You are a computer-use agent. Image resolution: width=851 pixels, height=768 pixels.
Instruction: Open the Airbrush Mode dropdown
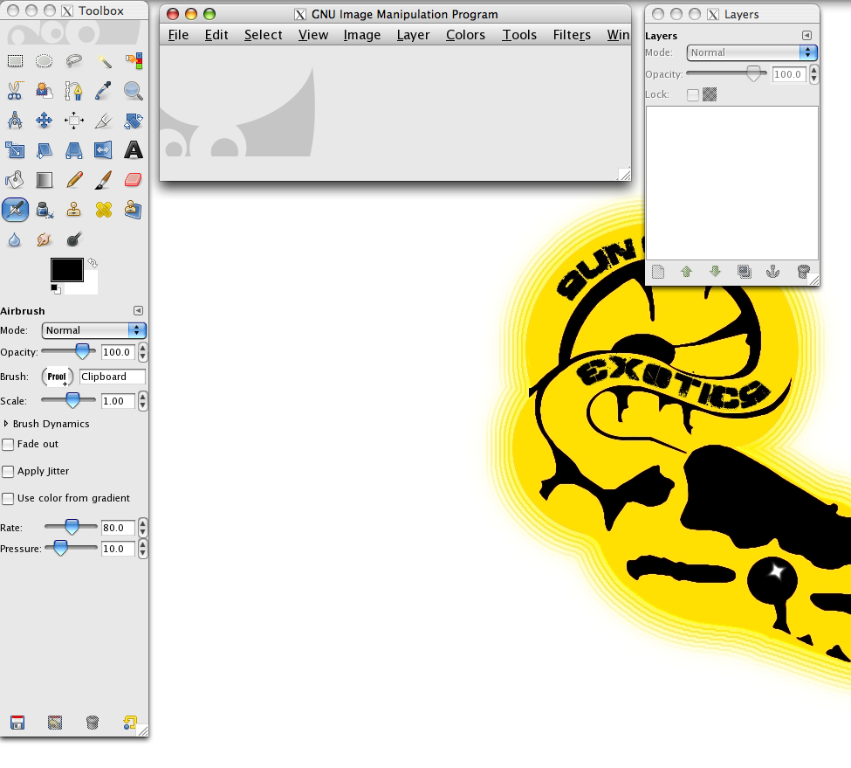pos(94,331)
